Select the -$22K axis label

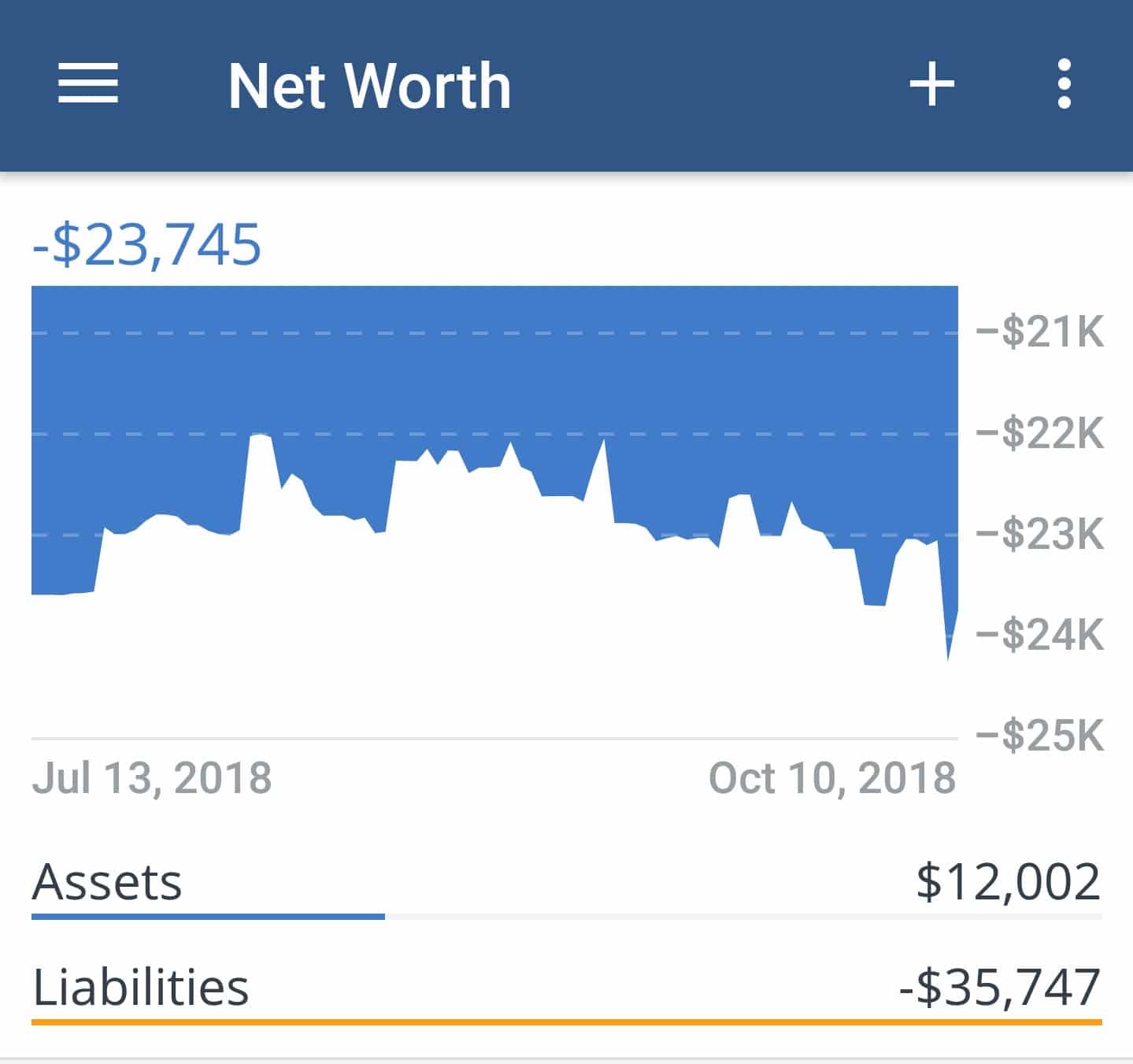(1040, 433)
